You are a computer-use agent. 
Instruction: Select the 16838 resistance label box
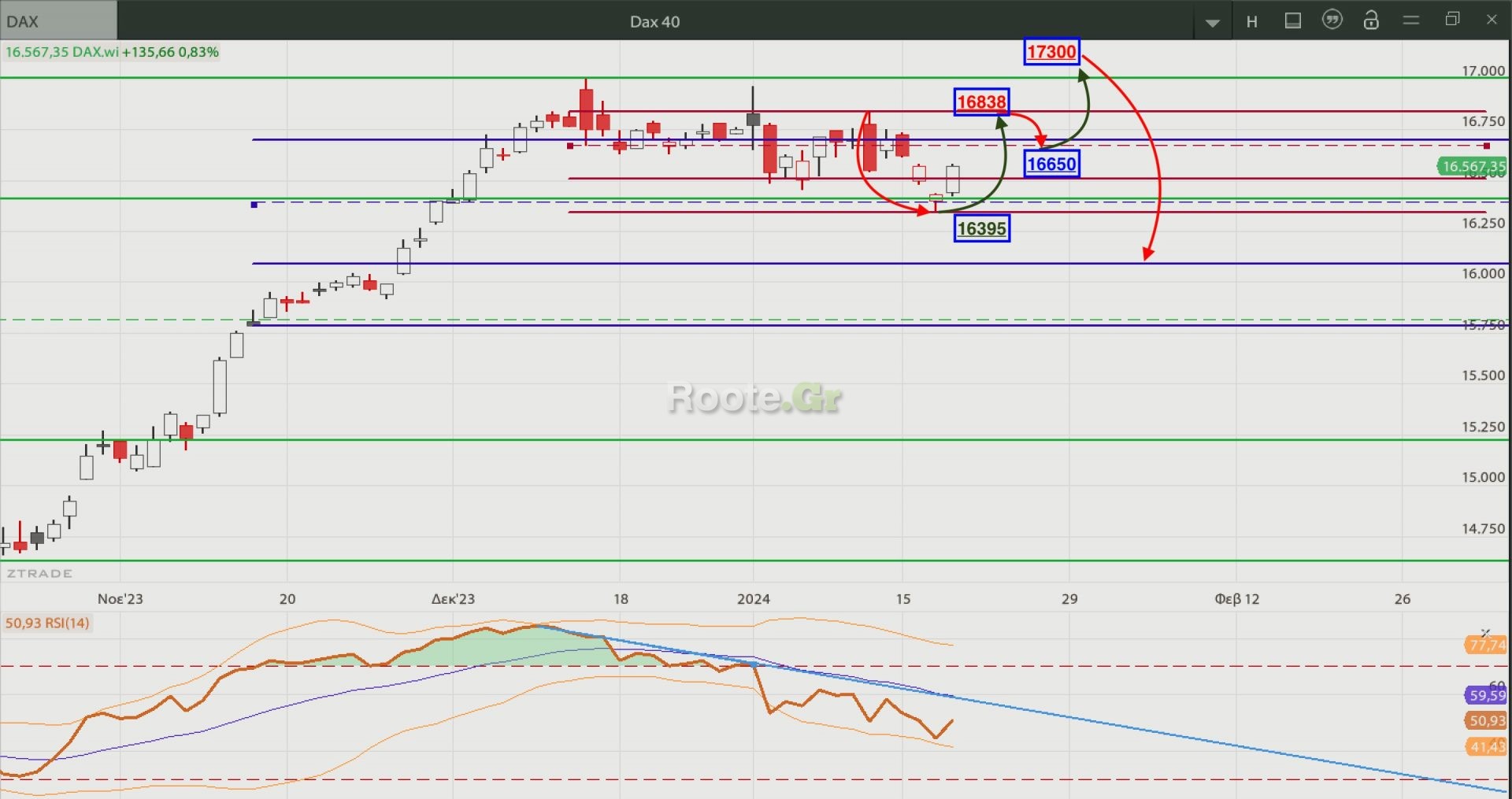coord(981,102)
